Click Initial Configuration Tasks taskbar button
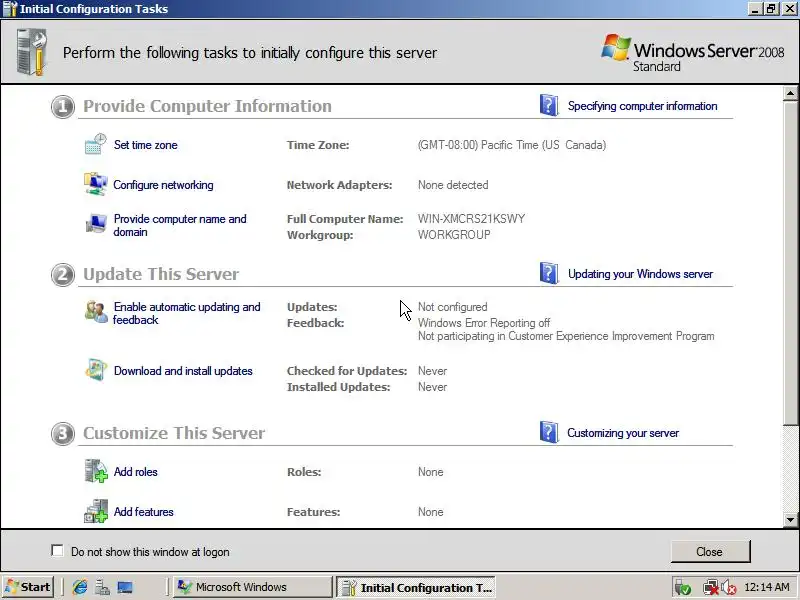Viewport: 800px width, 600px height. pos(416,587)
